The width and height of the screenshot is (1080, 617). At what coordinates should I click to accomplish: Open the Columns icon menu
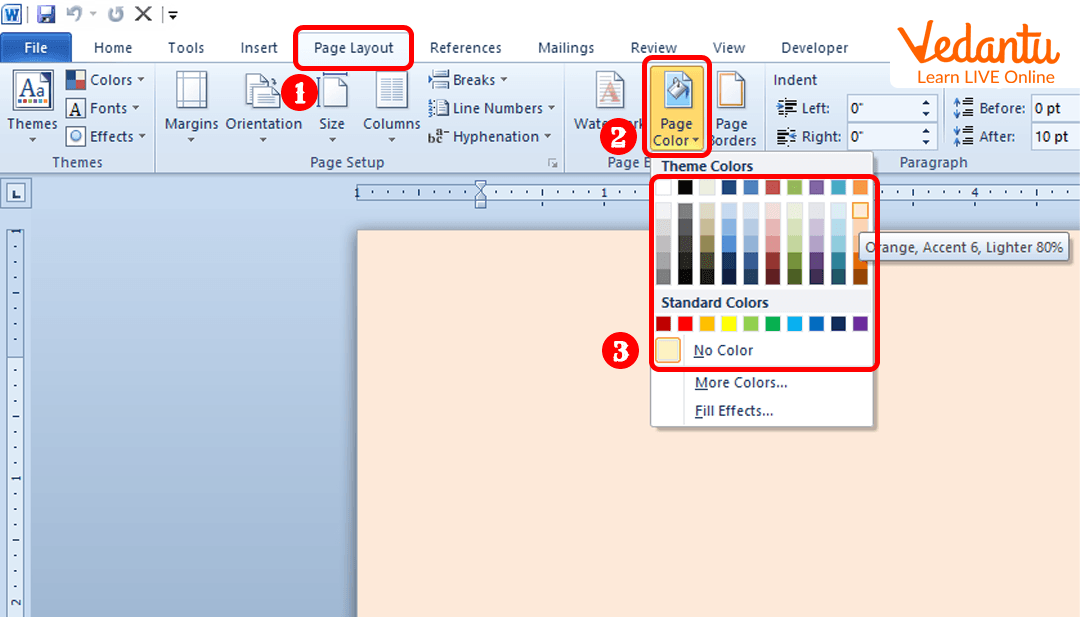pyautogui.click(x=391, y=92)
